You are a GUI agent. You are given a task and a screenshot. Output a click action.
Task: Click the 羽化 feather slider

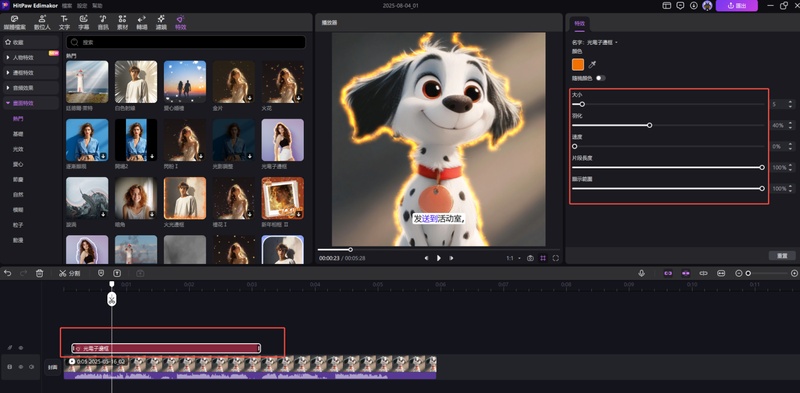[668, 125]
